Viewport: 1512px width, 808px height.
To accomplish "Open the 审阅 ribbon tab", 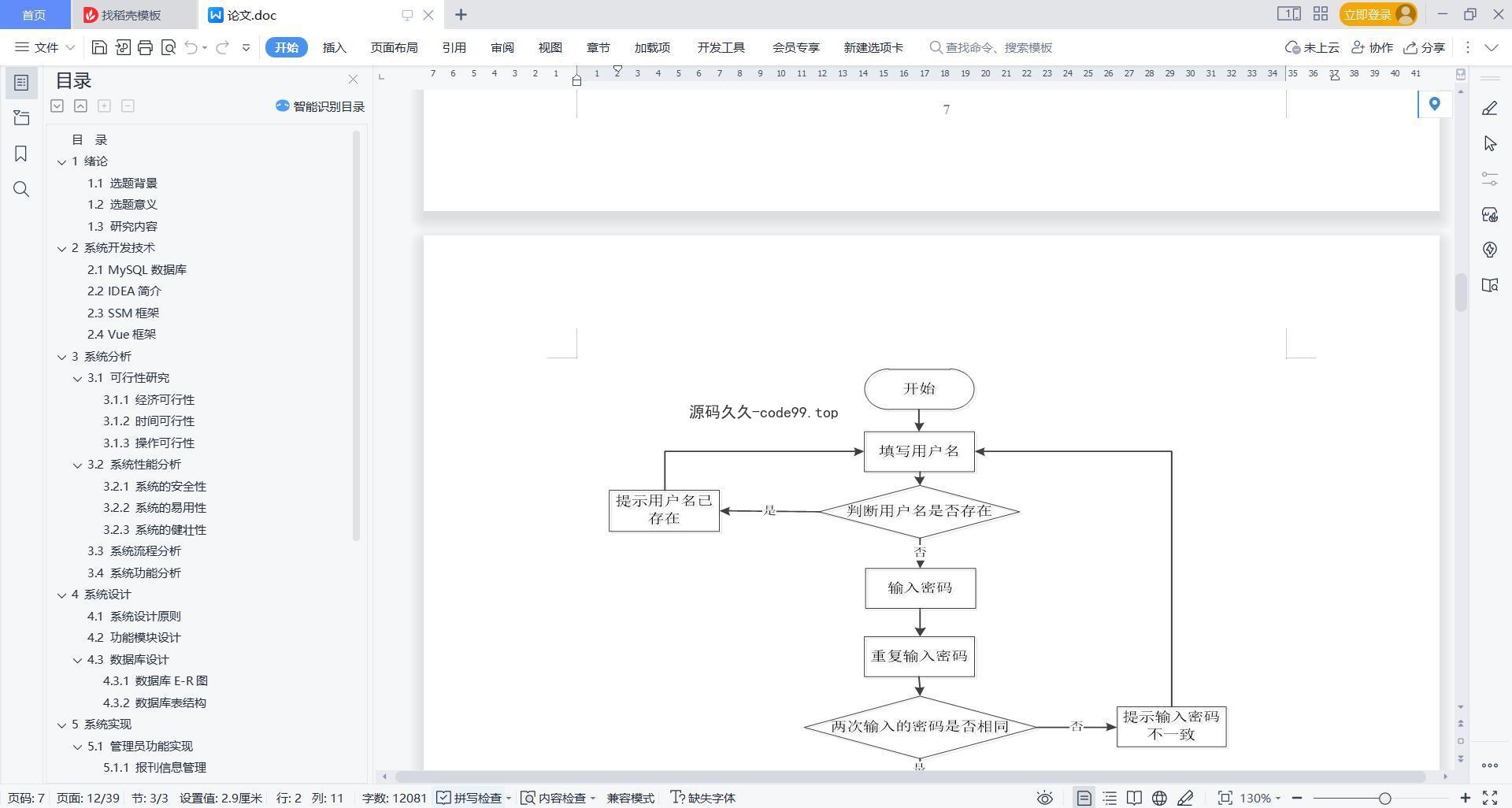I will tap(502, 47).
